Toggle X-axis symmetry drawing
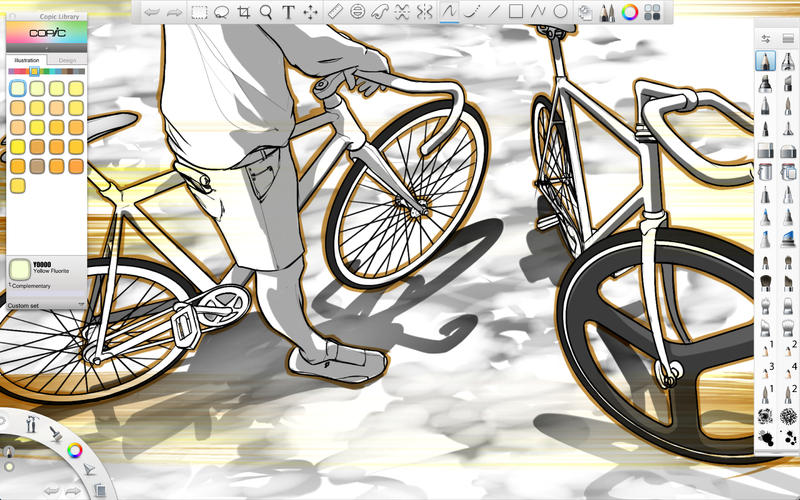 click(402, 12)
